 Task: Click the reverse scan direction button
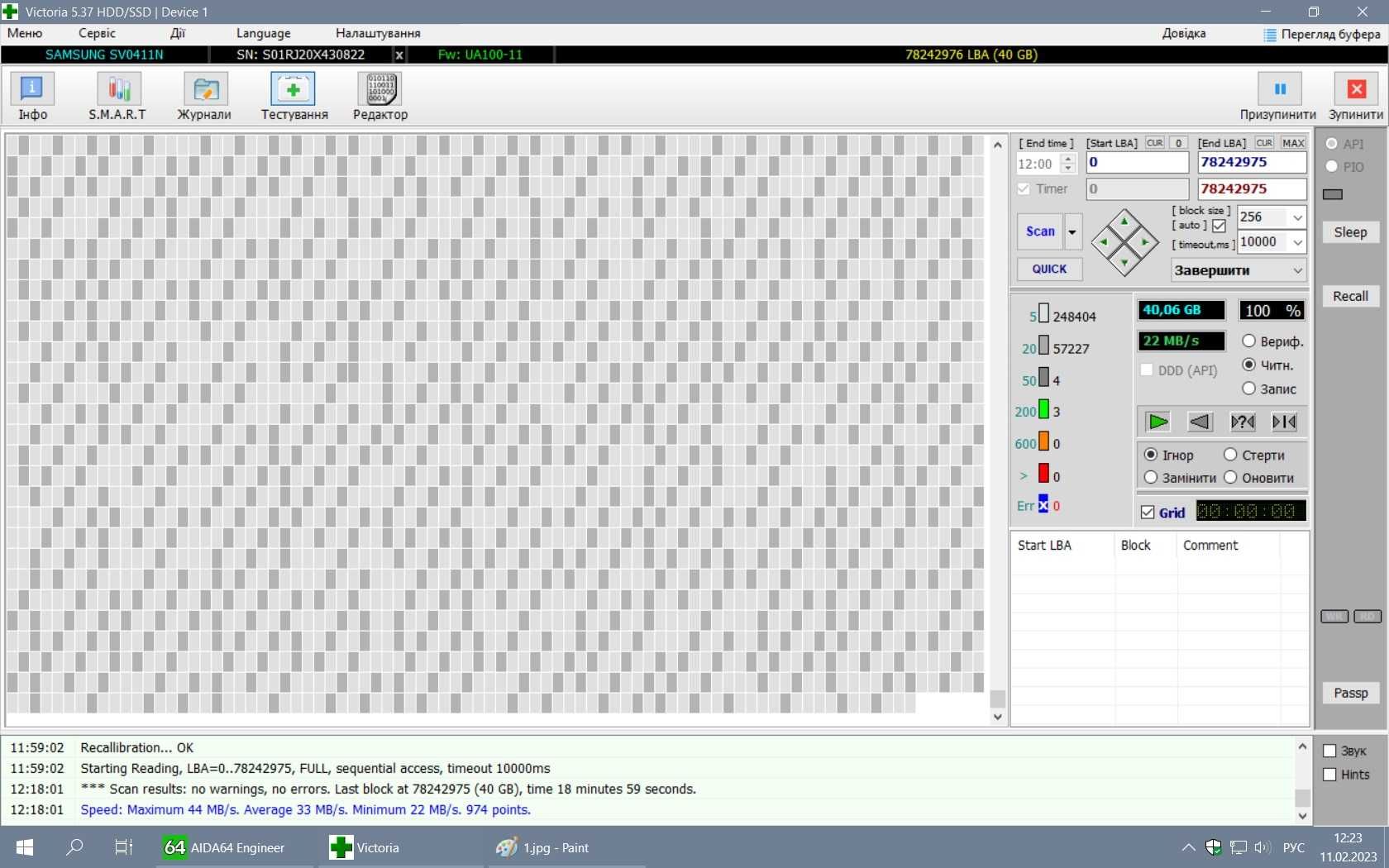click(1200, 422)
